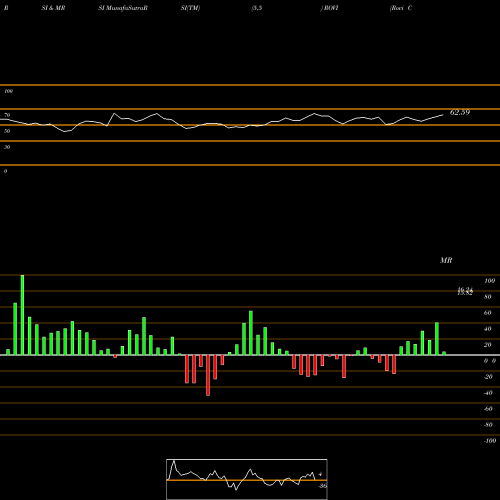Click the 'SI(TM)' header label
The height and width of the screenshot is (500, 500).
pos(190,8)
